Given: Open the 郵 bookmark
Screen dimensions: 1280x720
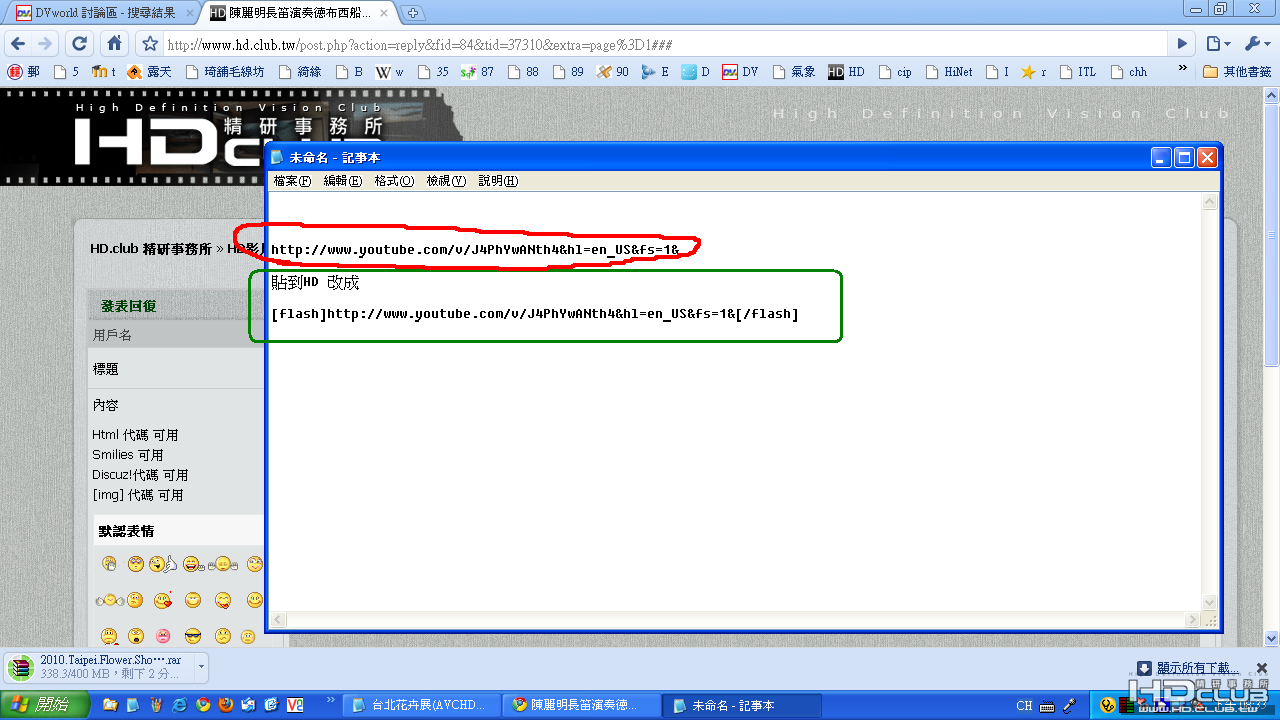Looking at the screenshot, I should (x=24, y=72).
